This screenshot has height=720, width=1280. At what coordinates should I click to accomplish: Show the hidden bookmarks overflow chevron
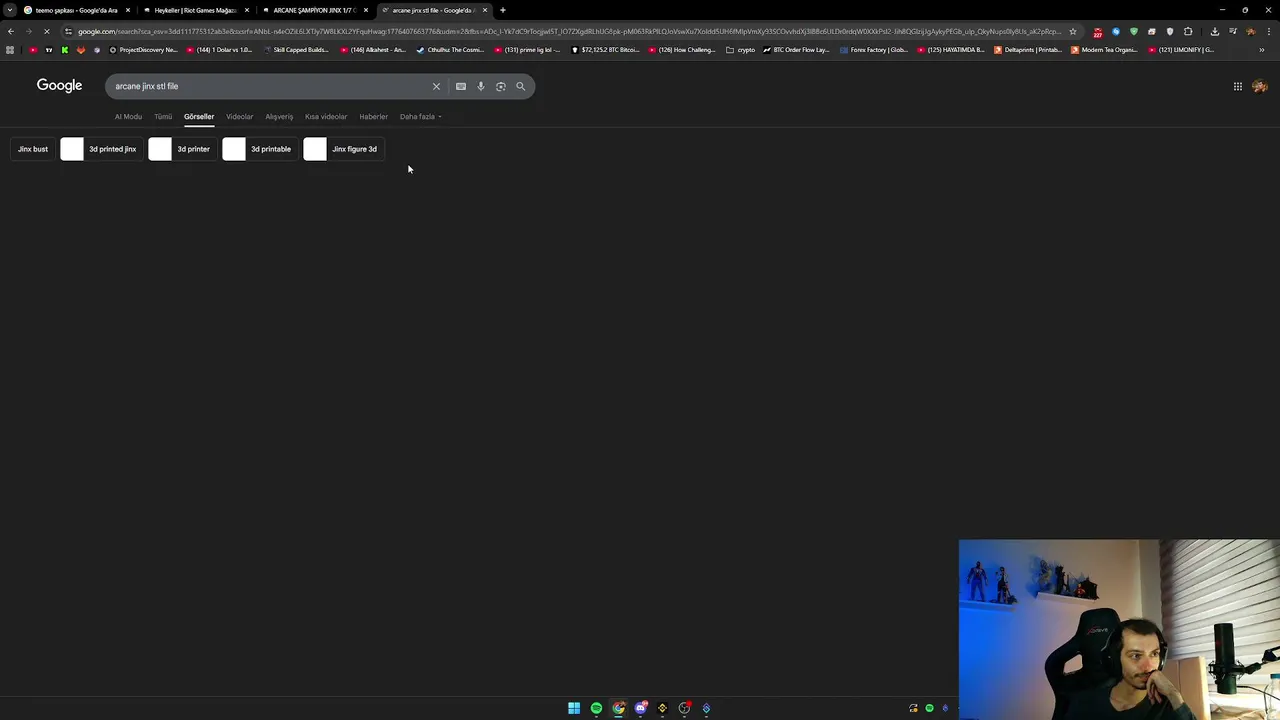pyautogui.click(x=1261, y=50)
